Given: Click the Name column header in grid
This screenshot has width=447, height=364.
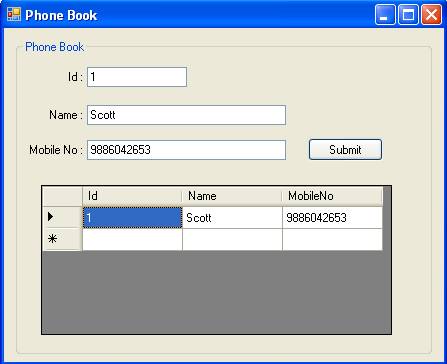Looking at the screenshot, I should tap(232, 196).
